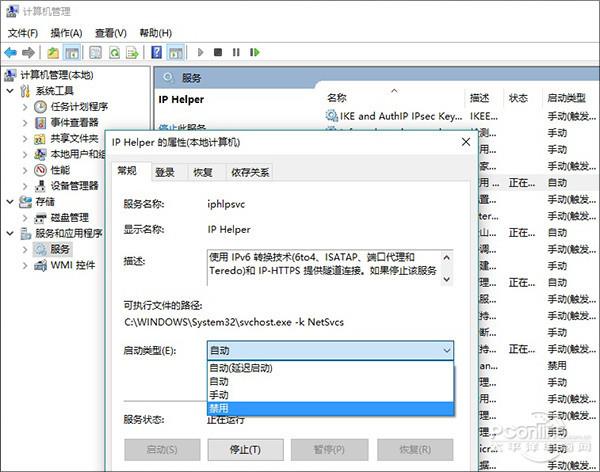Collapse the 系统工具 tree node
The height and width of the screenshot is (472, 600).
click(10, 91)
